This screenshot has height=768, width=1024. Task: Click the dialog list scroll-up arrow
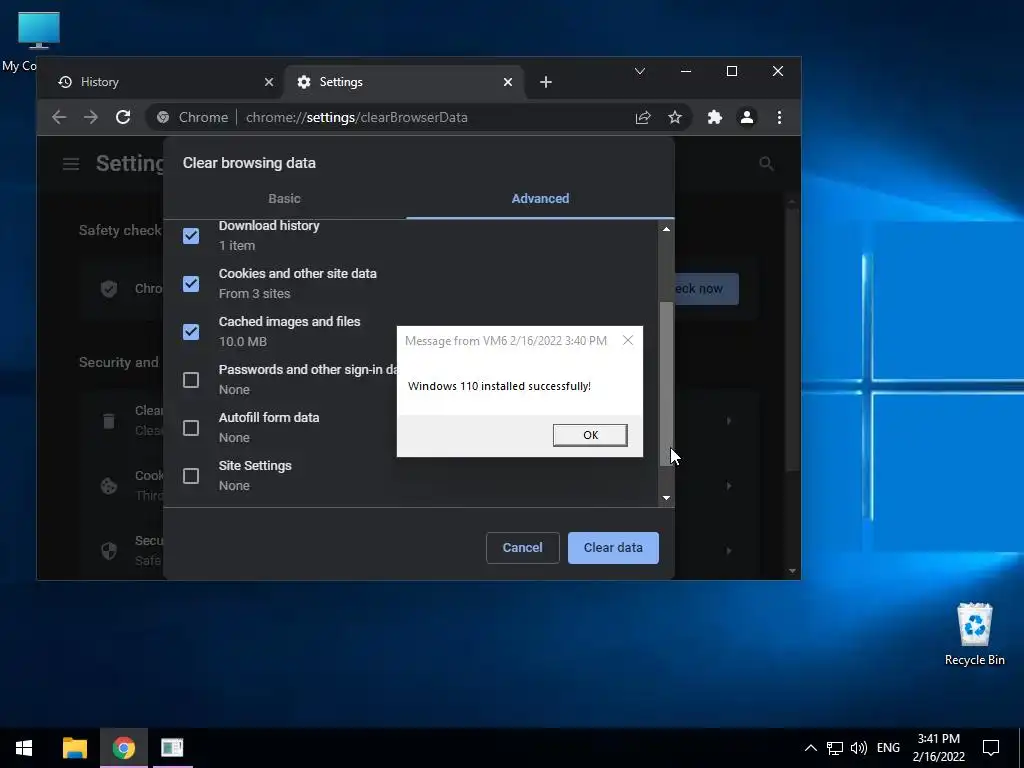[666, 229]
